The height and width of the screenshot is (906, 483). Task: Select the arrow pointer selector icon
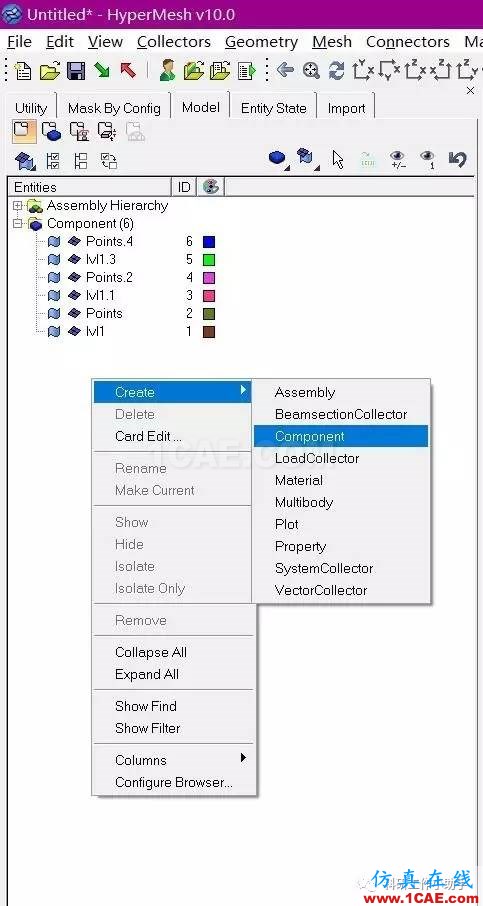[338, 159]
